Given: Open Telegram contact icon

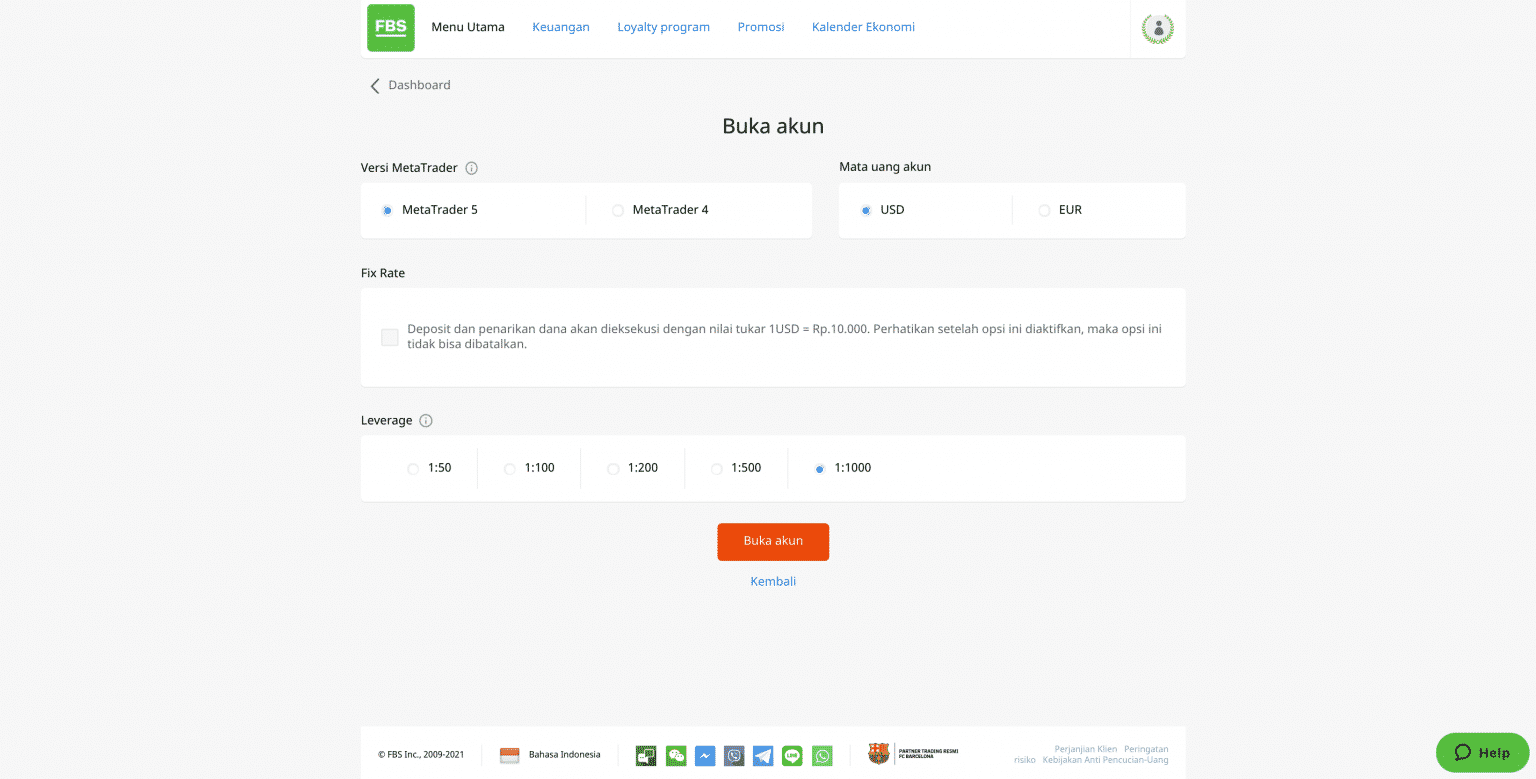Looking at the screenshot, I should (x=763, y=756).
